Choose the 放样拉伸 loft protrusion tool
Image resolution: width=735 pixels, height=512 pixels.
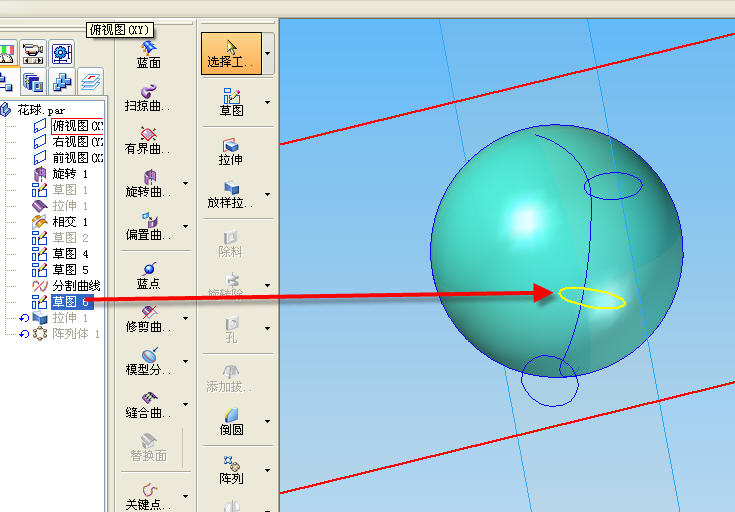click(x=231, y=195)
